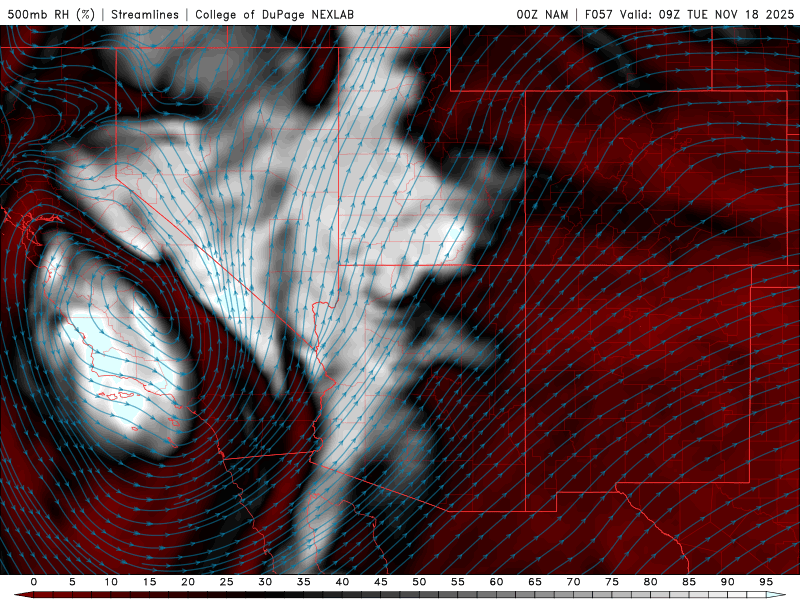Click the color bar value 45
This screenshot has width=800, height=600.
click(x=381, y=582)
